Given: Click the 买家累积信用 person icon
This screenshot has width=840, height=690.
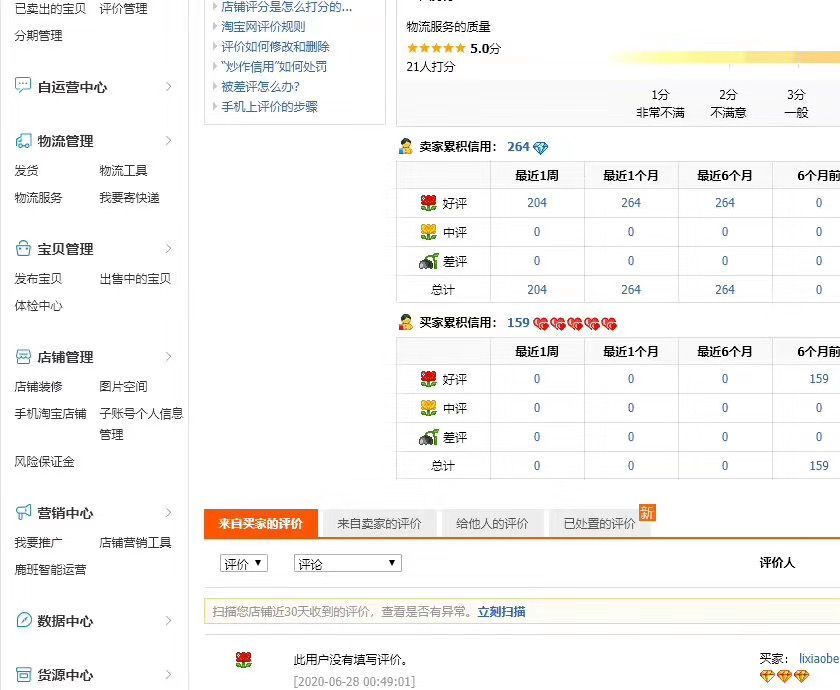Looking at the screenshot, I should coord(406,322).
